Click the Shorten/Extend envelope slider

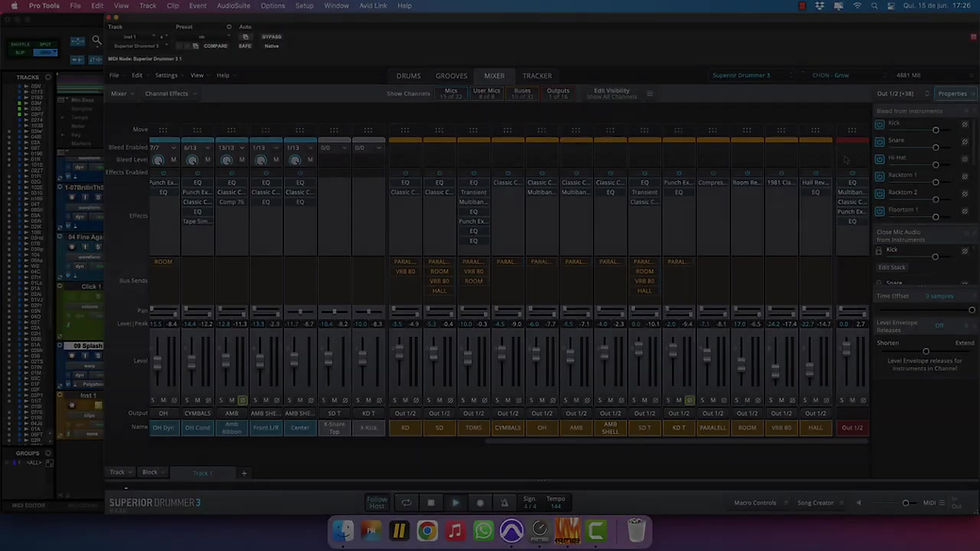click(926, 351)
